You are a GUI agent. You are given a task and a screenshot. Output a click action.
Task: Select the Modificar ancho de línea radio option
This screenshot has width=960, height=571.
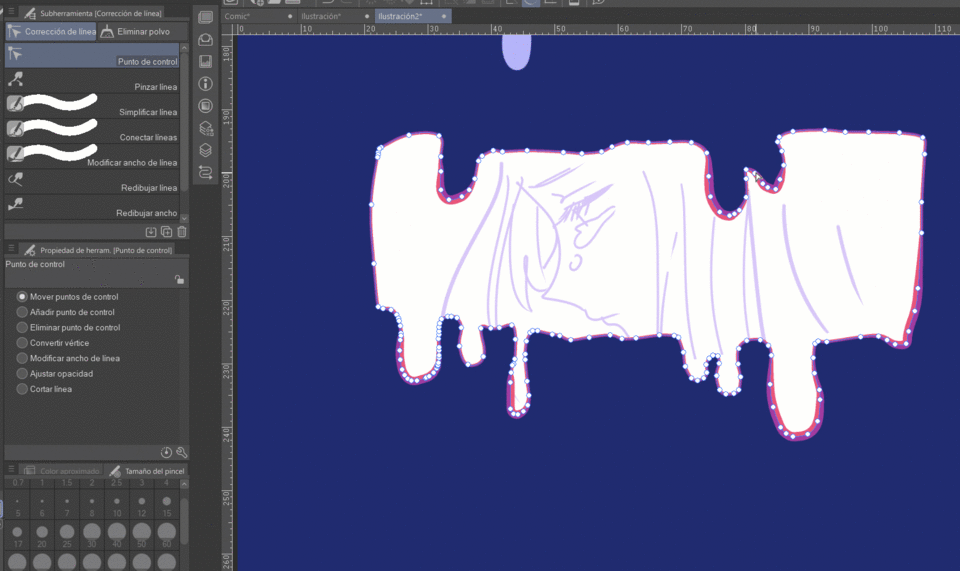tap(68, 358)
